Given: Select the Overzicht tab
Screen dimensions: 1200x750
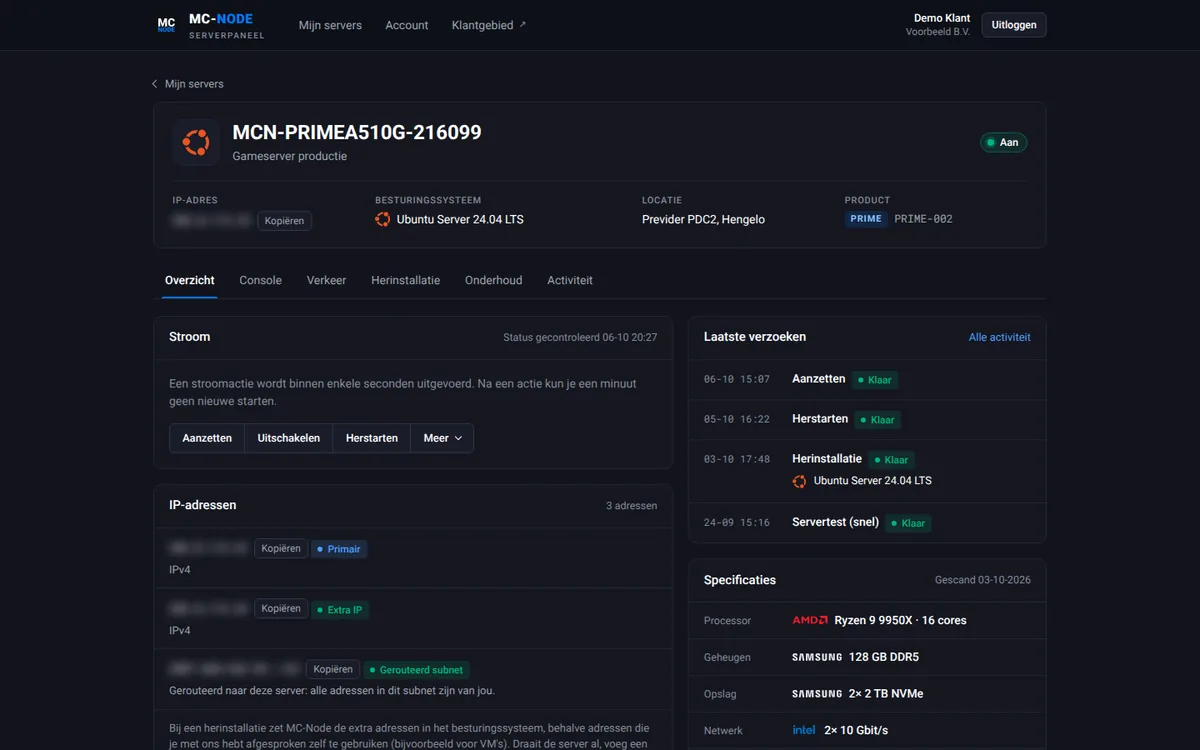Looking at the screenshot, I should click(x=190, y=280).
